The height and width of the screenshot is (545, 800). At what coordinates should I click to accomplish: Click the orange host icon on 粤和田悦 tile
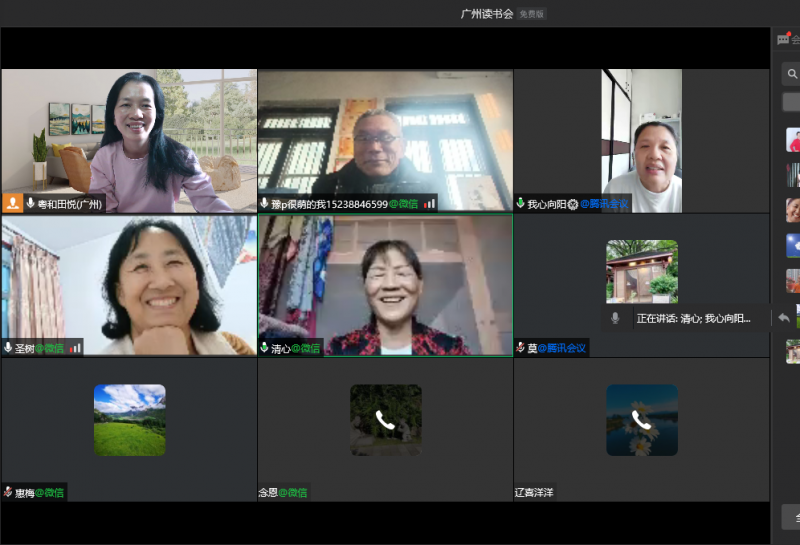pyautogui.click(x=13, y=203)
